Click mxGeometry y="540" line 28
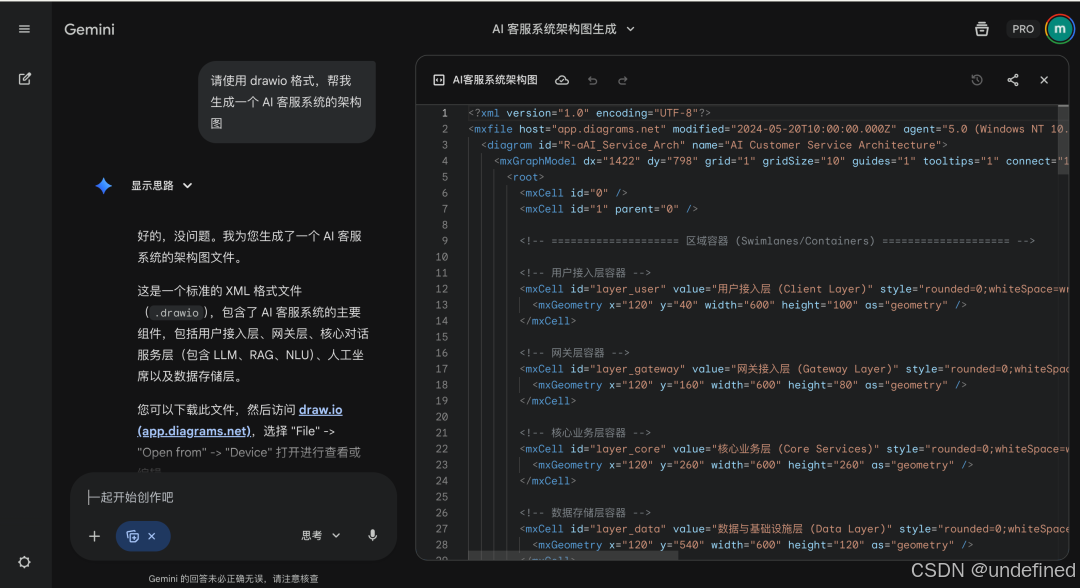The width and height of the screenshot is (1080, 588). (752, 545)
